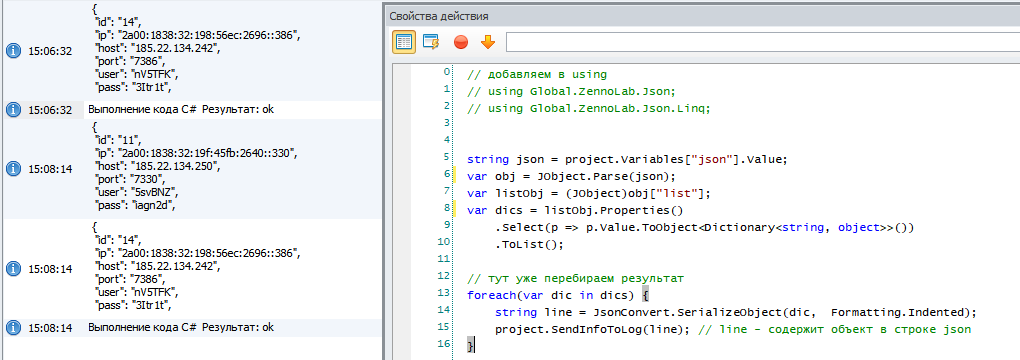Click the 'Свойства действия' panel title
This screenshot has width=1020, height=360.
click(x=438, y=16)
